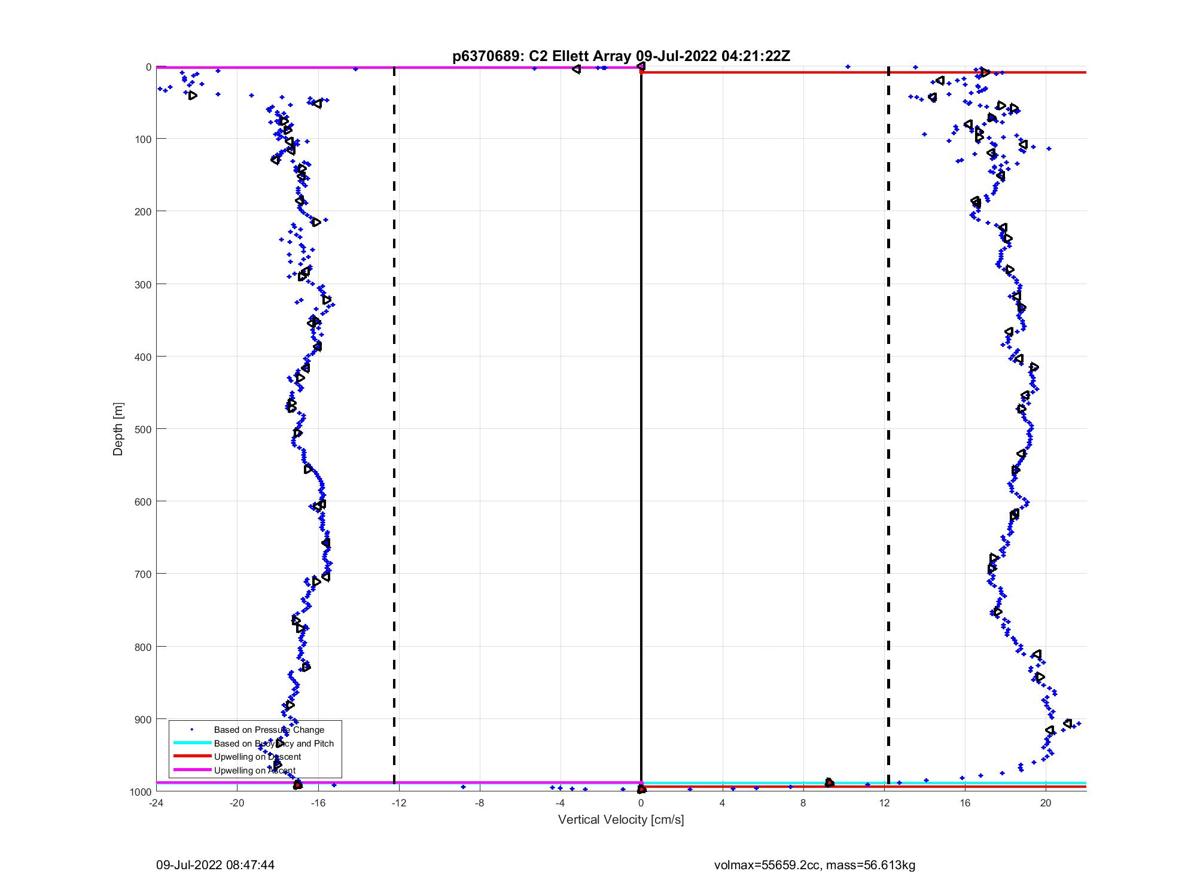Image resolution: width=1200 pixels, height=889 pixels.
Task: Click the 4 tick on velocity axis
Action: [x=722, y=802]
